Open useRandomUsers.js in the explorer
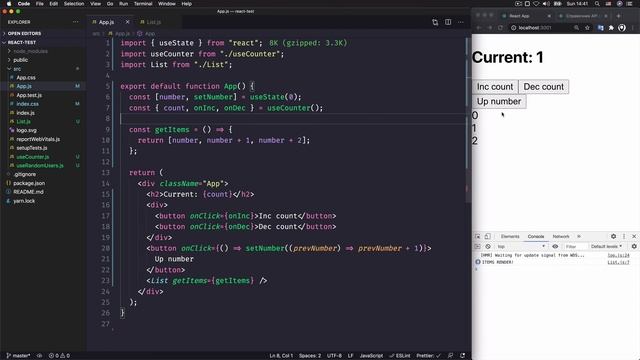This screenshot has height=360, width=640. point(40,166)
